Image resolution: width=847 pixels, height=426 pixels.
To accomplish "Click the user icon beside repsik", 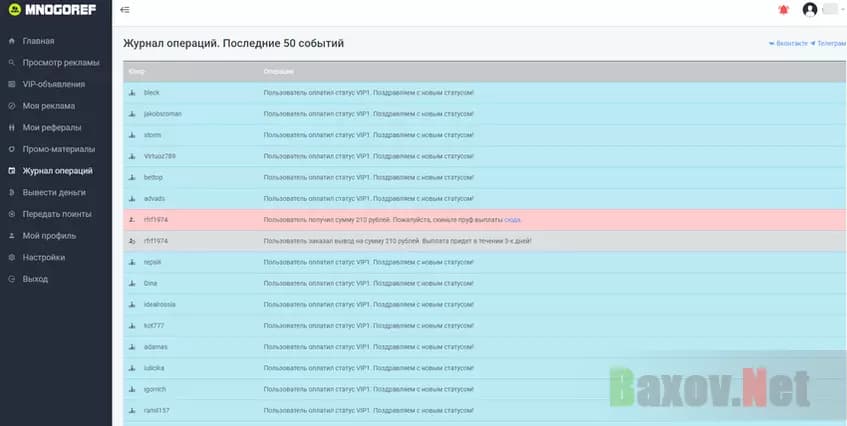I will (x=132, y=262).
